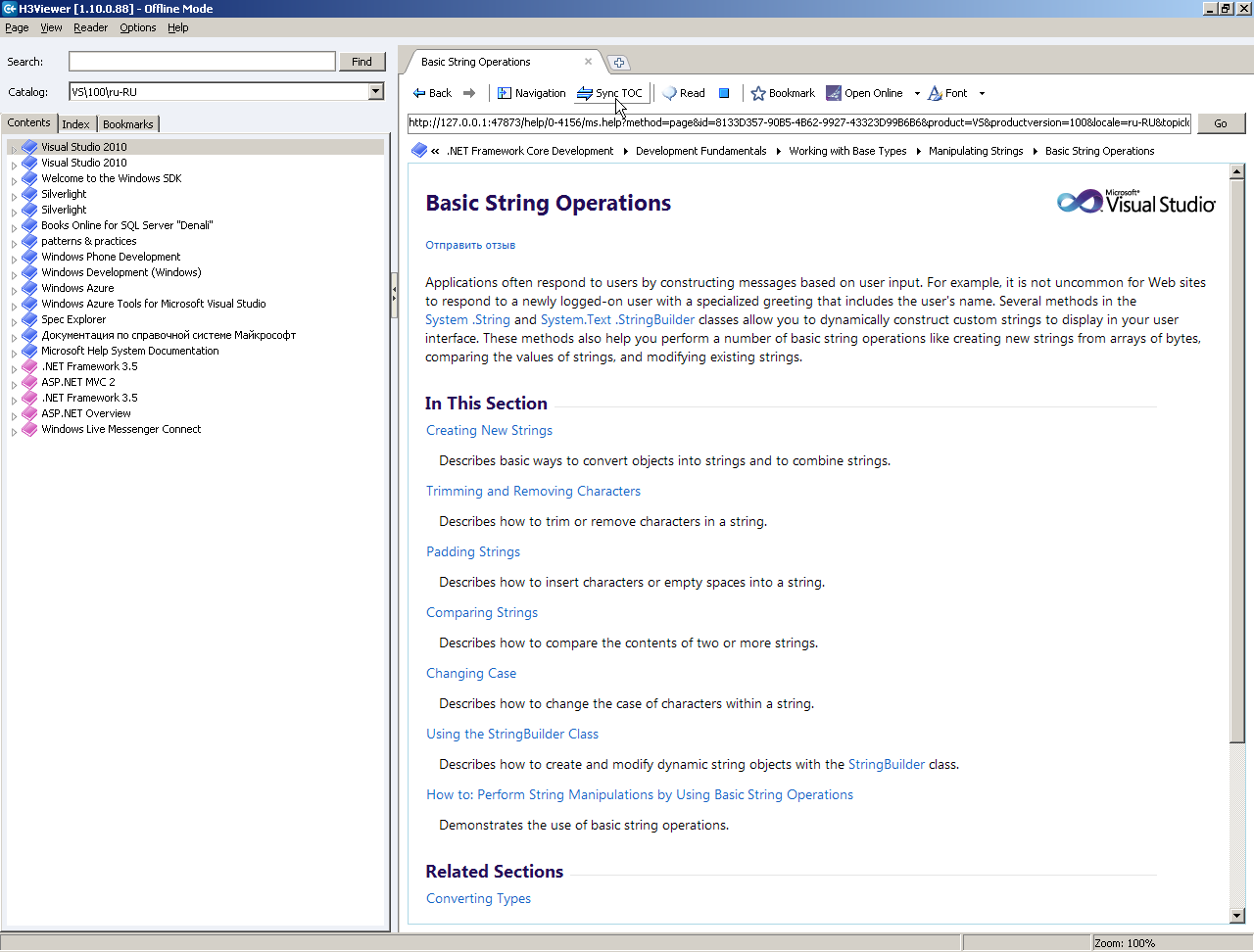Open the Options menu
1254x952 pixels.
coord(138,27)
